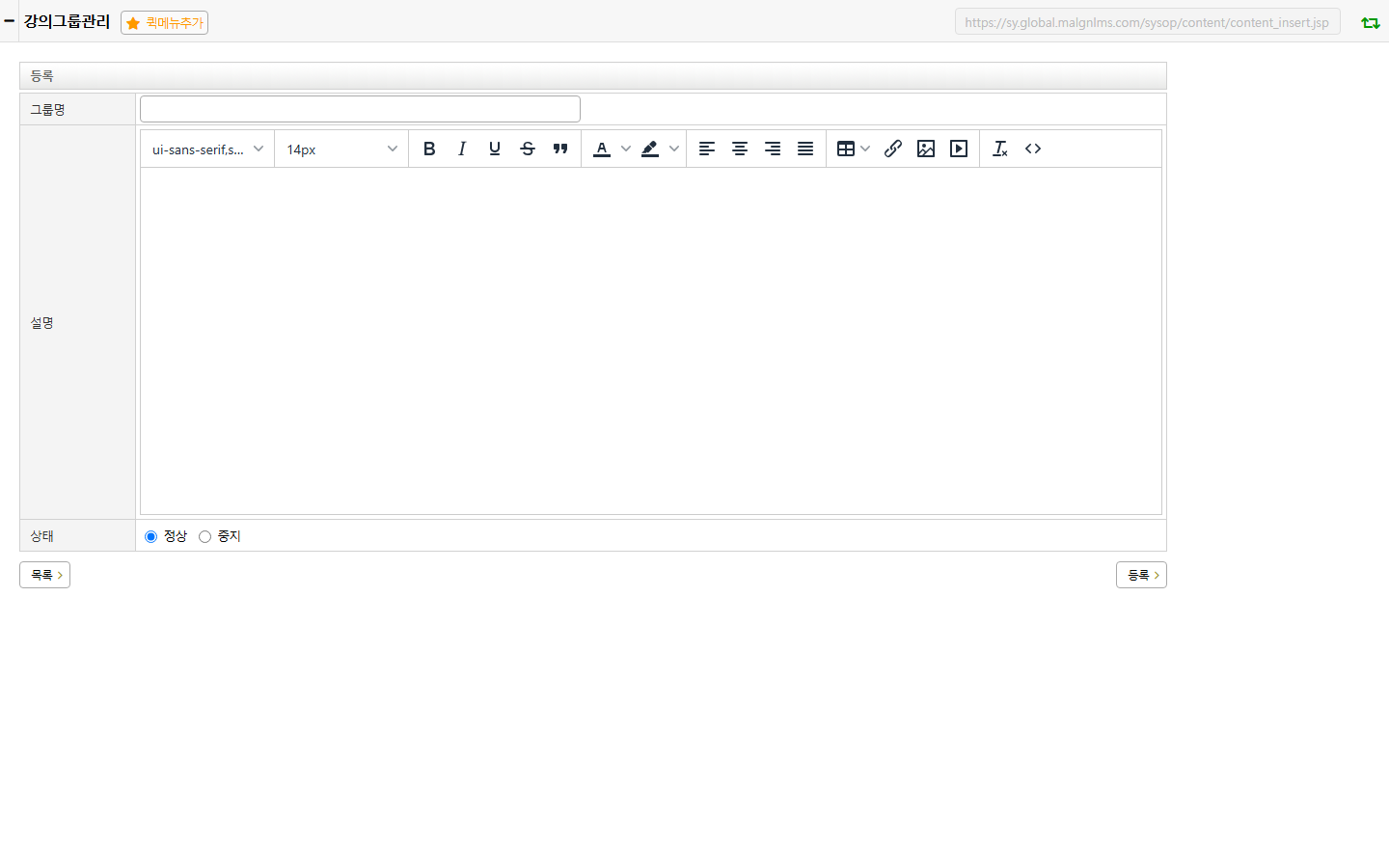Open the text color picker arrow

coord(626,149)
